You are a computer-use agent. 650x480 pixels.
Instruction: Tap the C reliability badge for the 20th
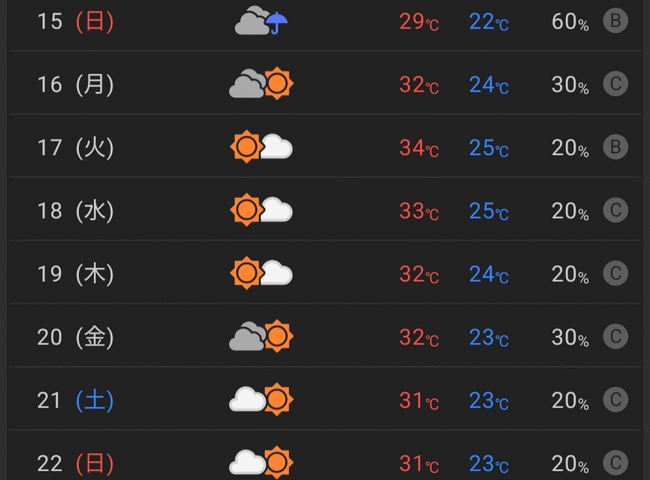615,336
